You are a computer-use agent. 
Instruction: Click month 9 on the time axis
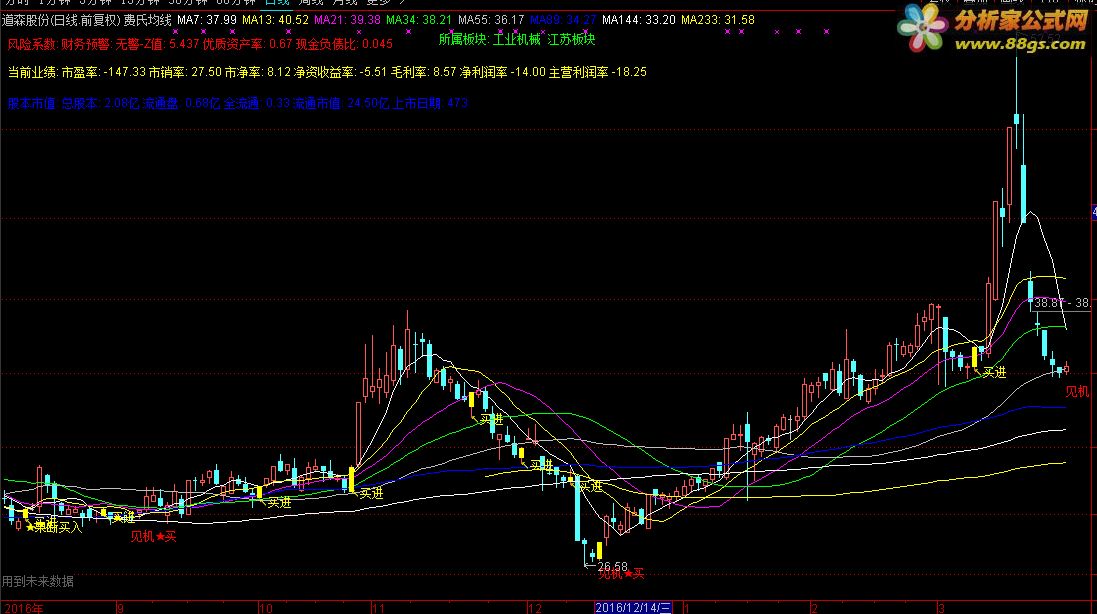point(120,608)
